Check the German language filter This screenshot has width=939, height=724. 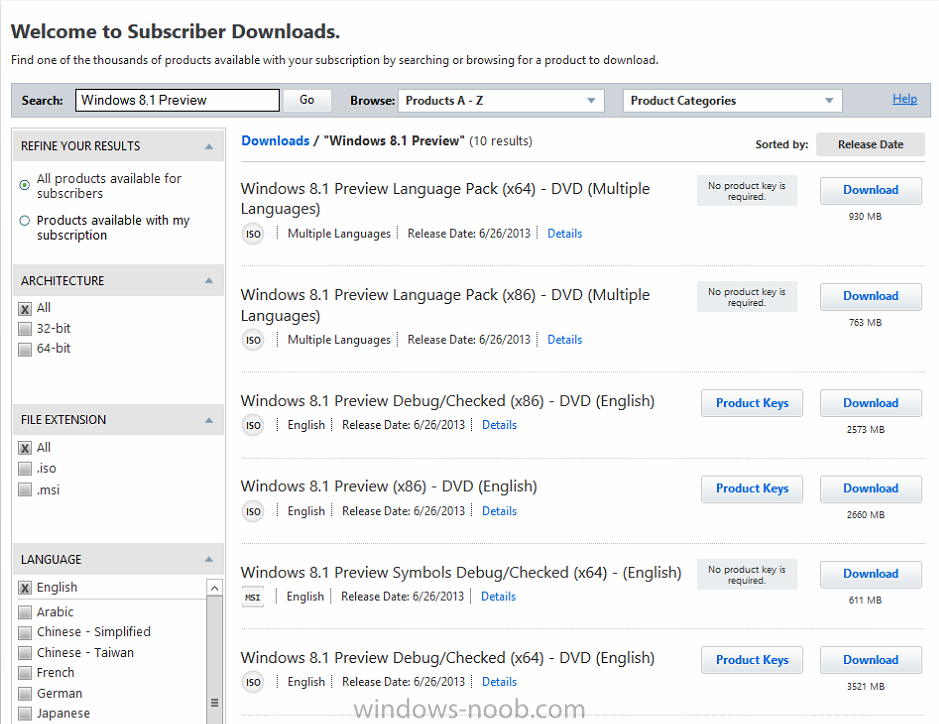coord(25,693)
